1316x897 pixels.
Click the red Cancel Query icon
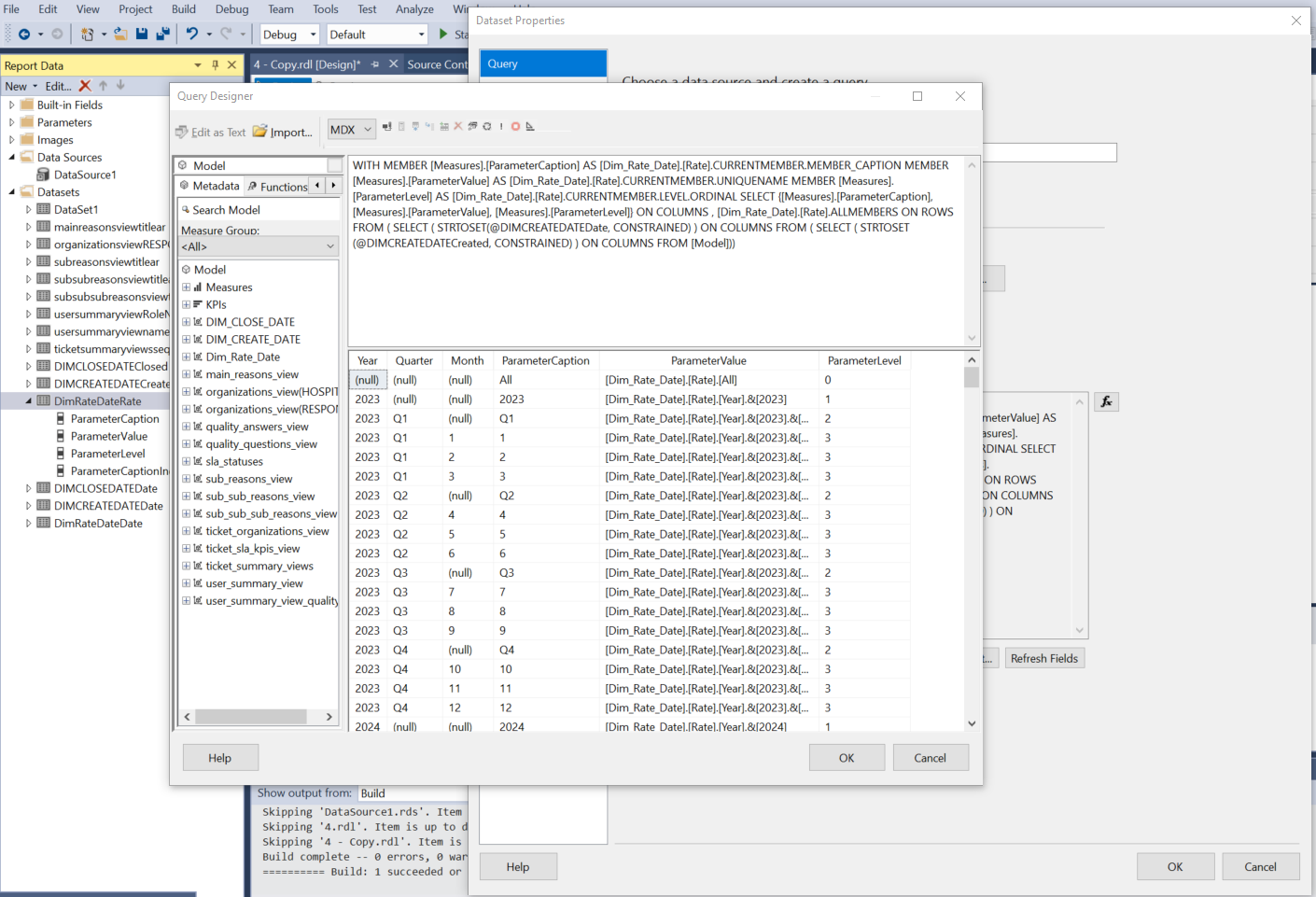click(x=515, y=127)
